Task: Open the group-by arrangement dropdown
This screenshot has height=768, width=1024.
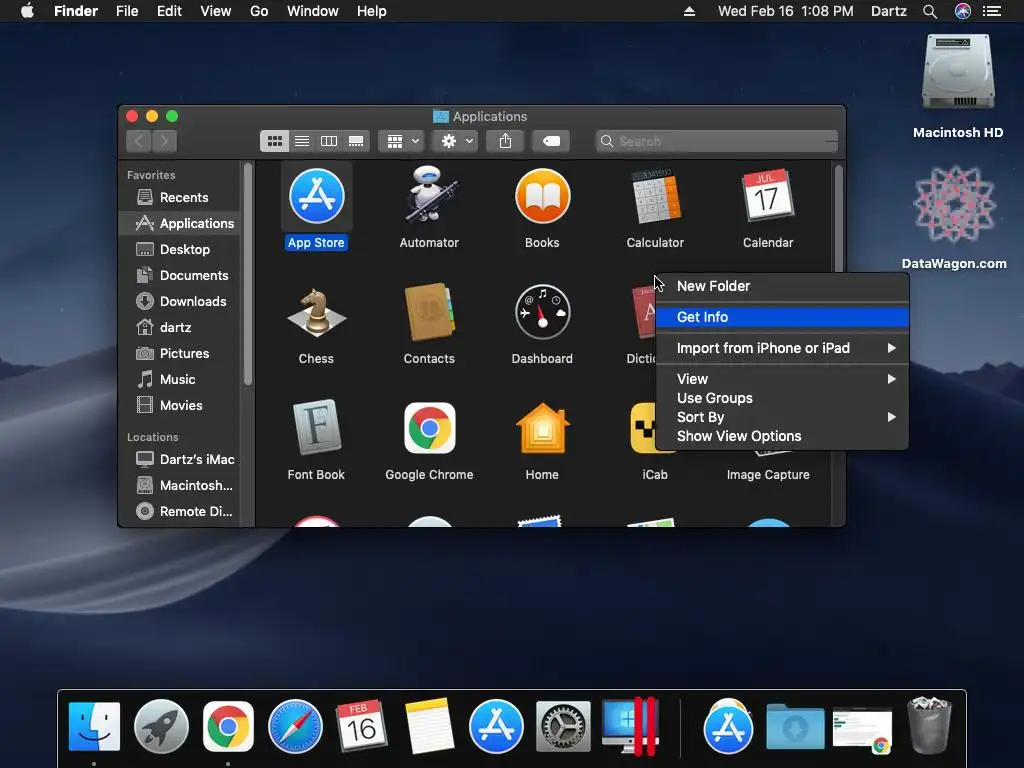Action: tap(402, 141)
